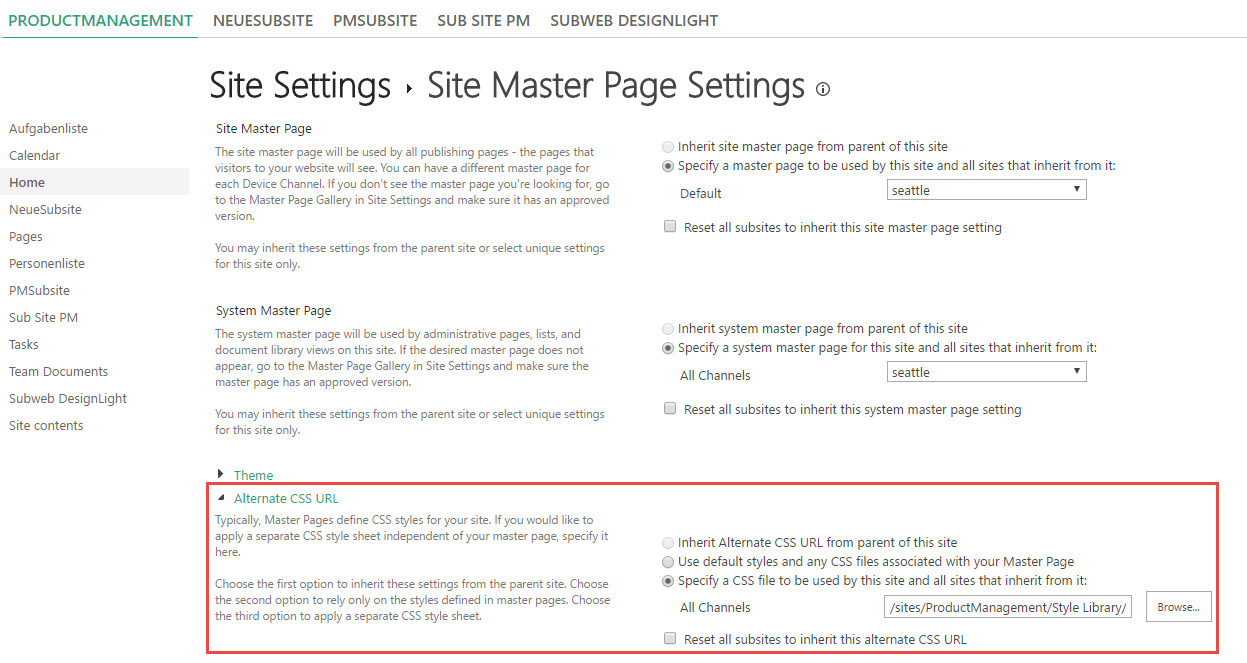1247x663 pixels.
Task: Check Reset subsites to inherit system master page
Action: [x=670, y=409]
